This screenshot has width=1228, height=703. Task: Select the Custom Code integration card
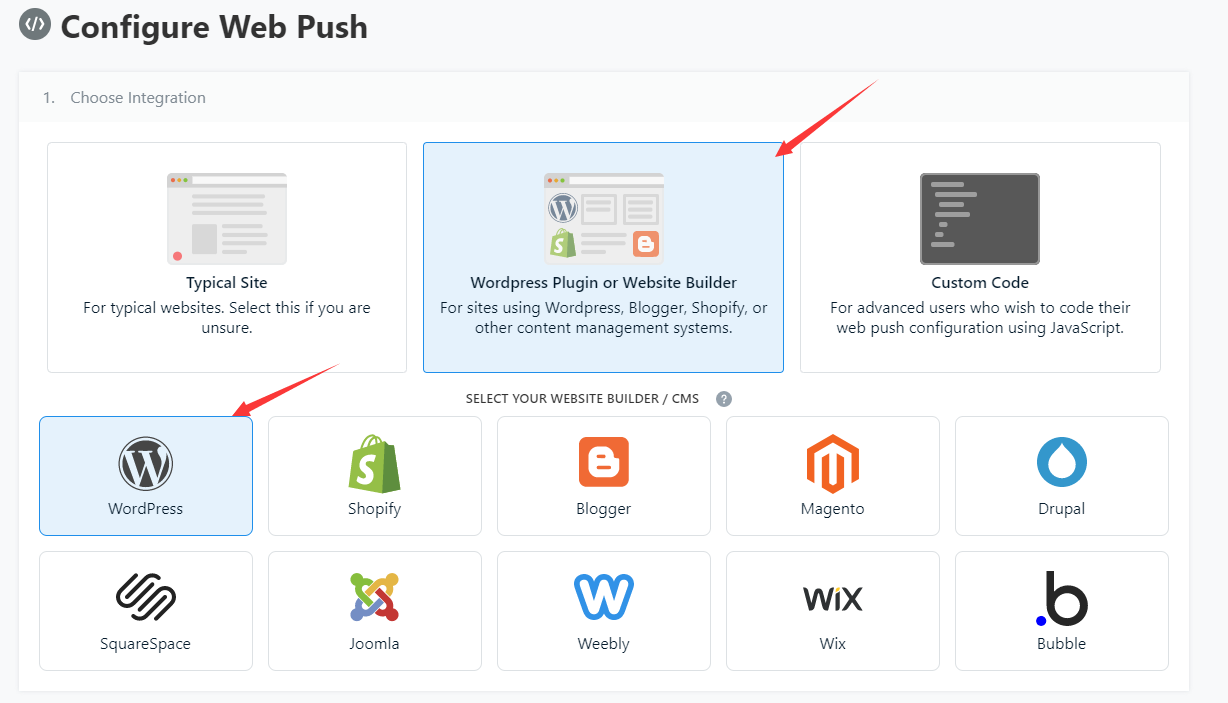point(980,257)
